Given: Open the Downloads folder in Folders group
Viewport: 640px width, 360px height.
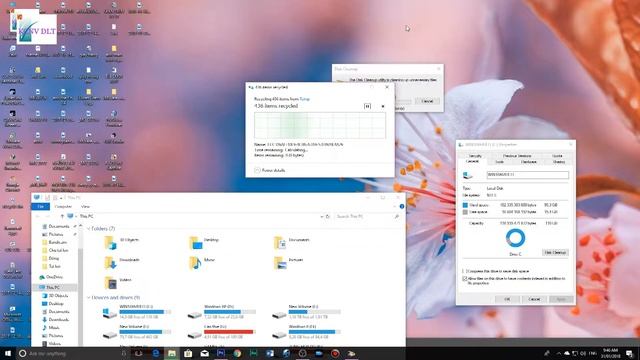Looking at the screenshot, I should click(110, 262).
